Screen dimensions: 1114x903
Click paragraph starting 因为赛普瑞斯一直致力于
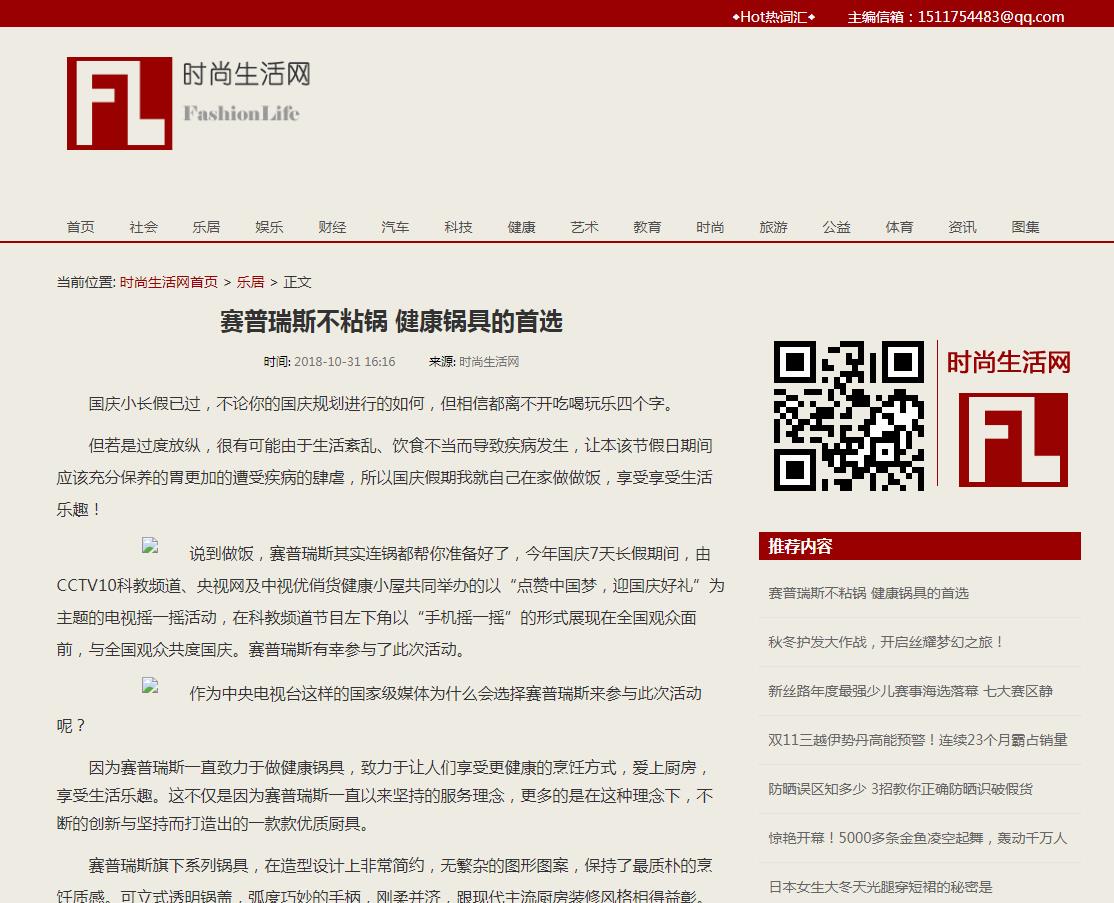(x=385, y=796)
